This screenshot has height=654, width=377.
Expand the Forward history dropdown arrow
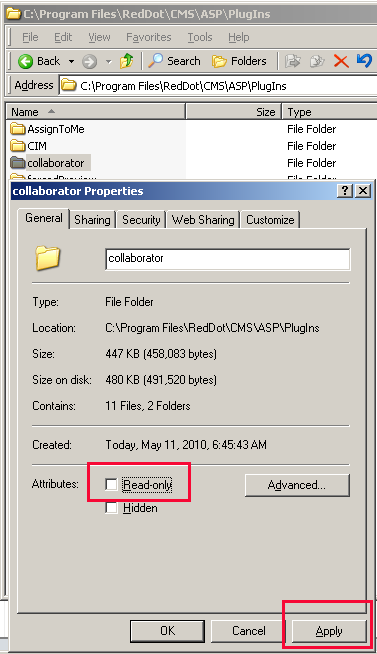108,62
